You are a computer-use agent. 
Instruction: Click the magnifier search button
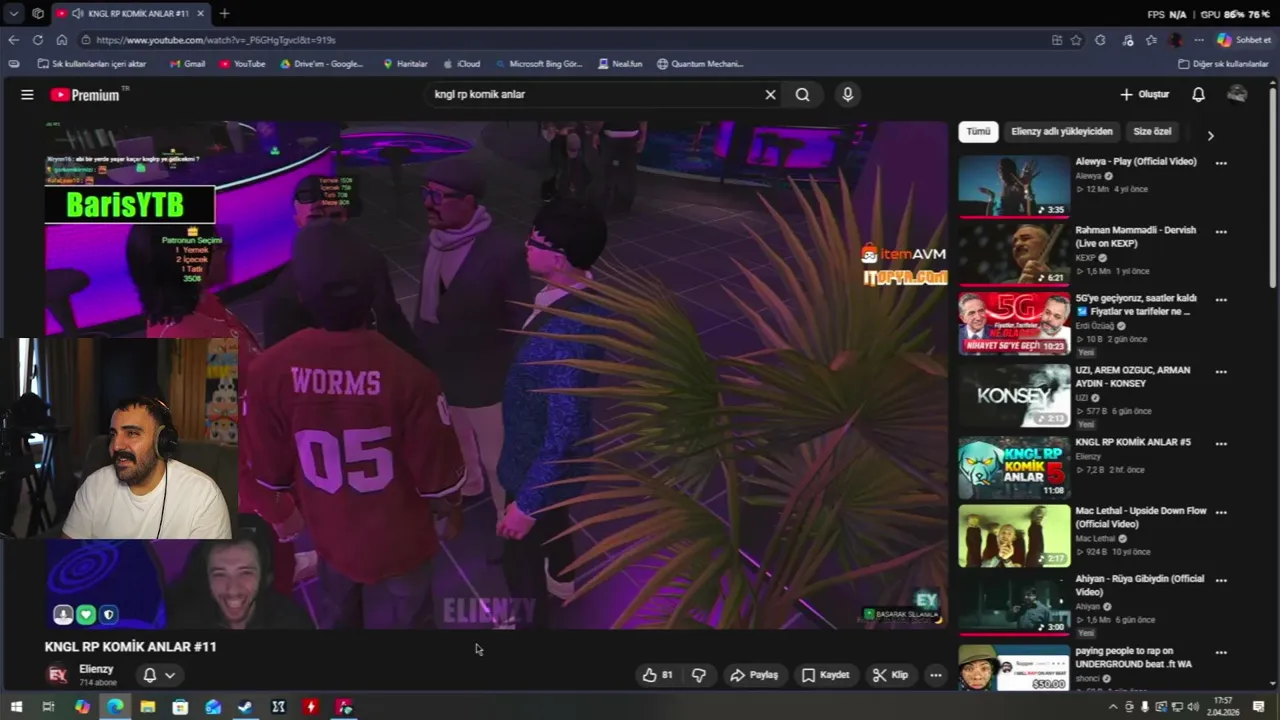pyautogui.click(x=802, y=95)
